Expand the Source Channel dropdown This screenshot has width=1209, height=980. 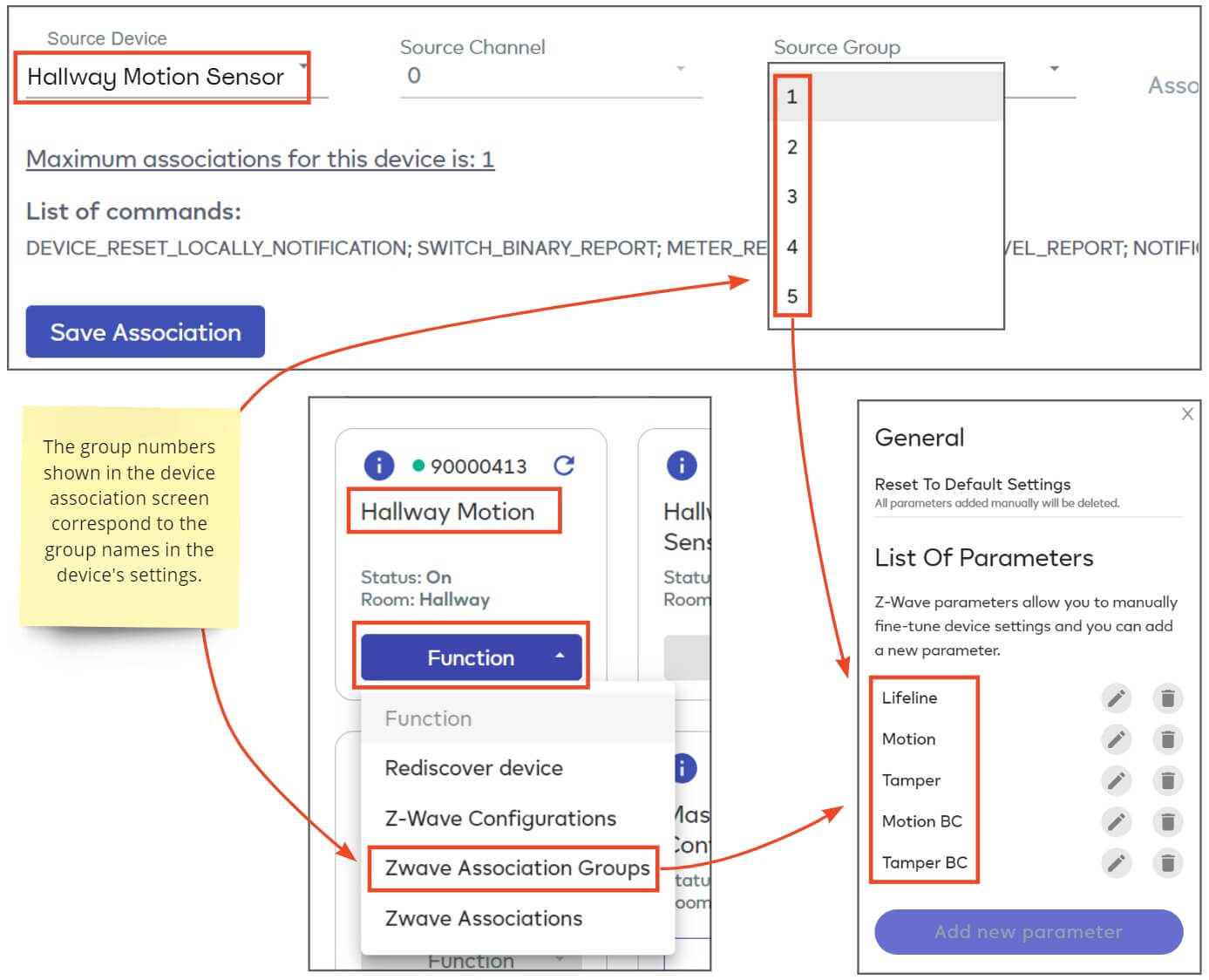click(551, 76)
